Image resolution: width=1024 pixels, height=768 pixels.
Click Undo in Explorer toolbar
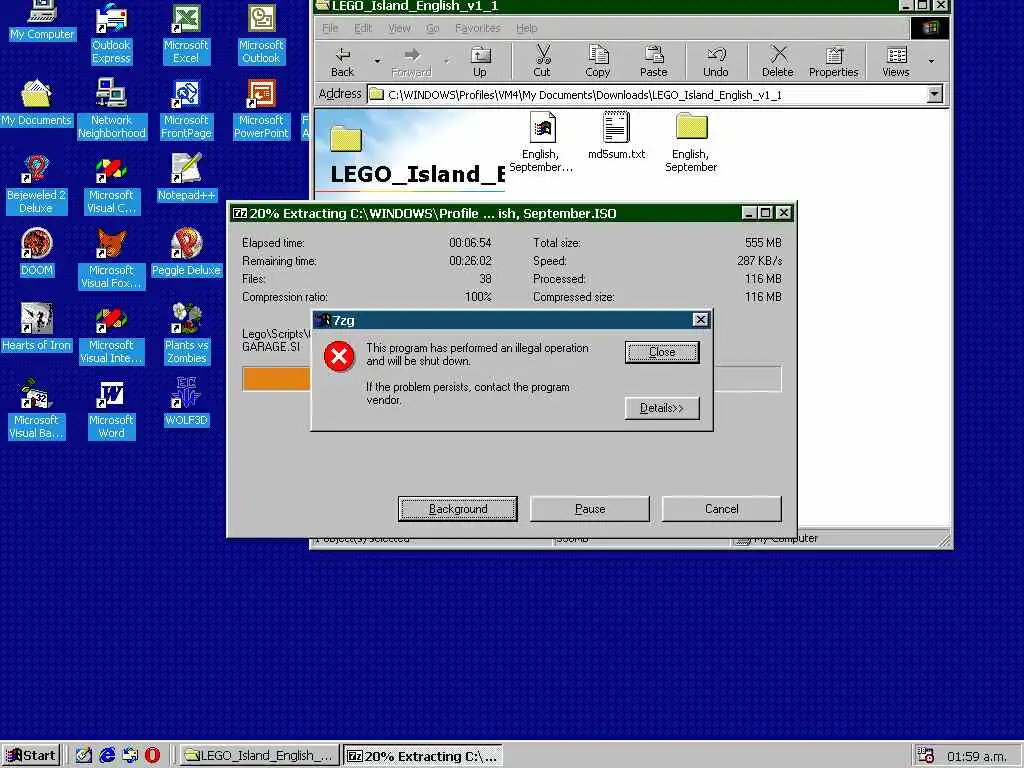(716, 61)
